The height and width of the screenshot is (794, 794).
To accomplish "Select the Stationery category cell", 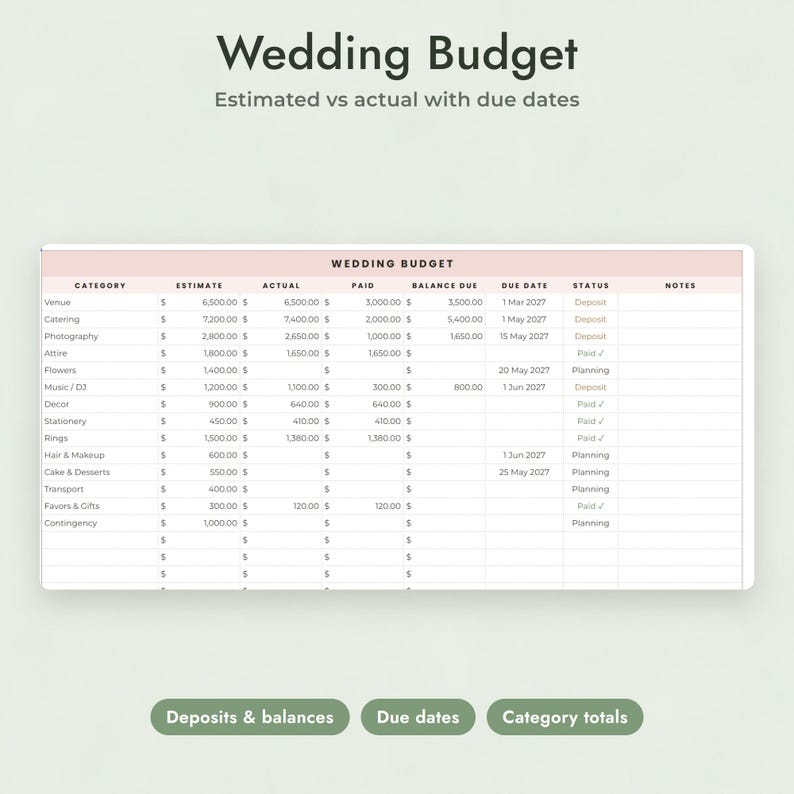I will click(x=100, y=421).
